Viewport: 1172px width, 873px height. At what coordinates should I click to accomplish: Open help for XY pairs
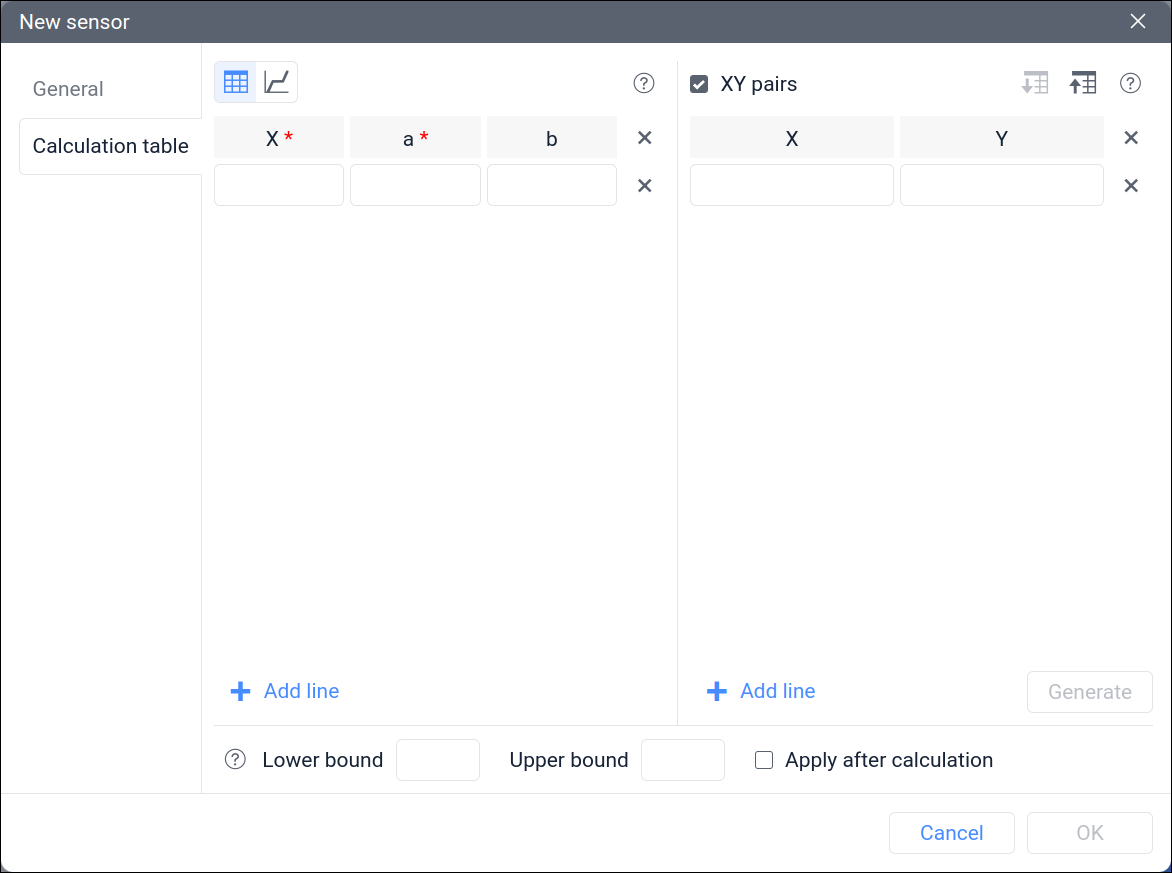1130,84
